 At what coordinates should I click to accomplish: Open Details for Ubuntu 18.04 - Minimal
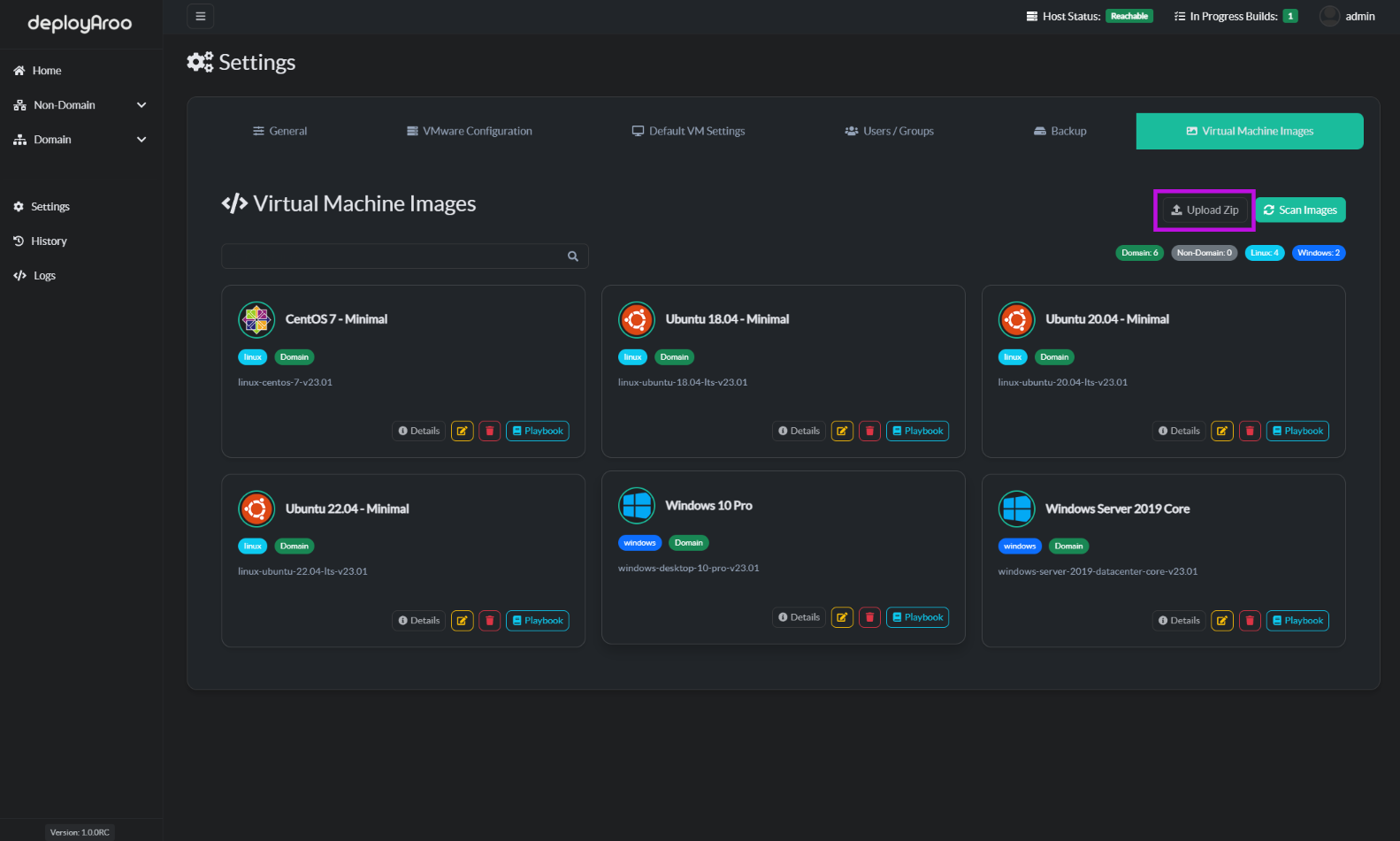tap(799, 431)
